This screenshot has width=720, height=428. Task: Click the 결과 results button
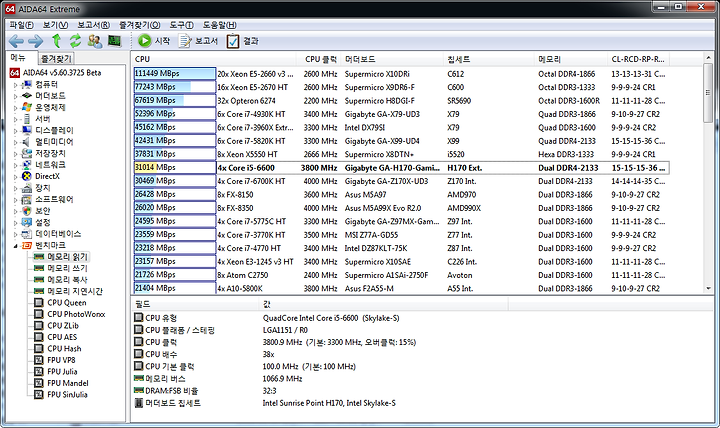[242, 41]
